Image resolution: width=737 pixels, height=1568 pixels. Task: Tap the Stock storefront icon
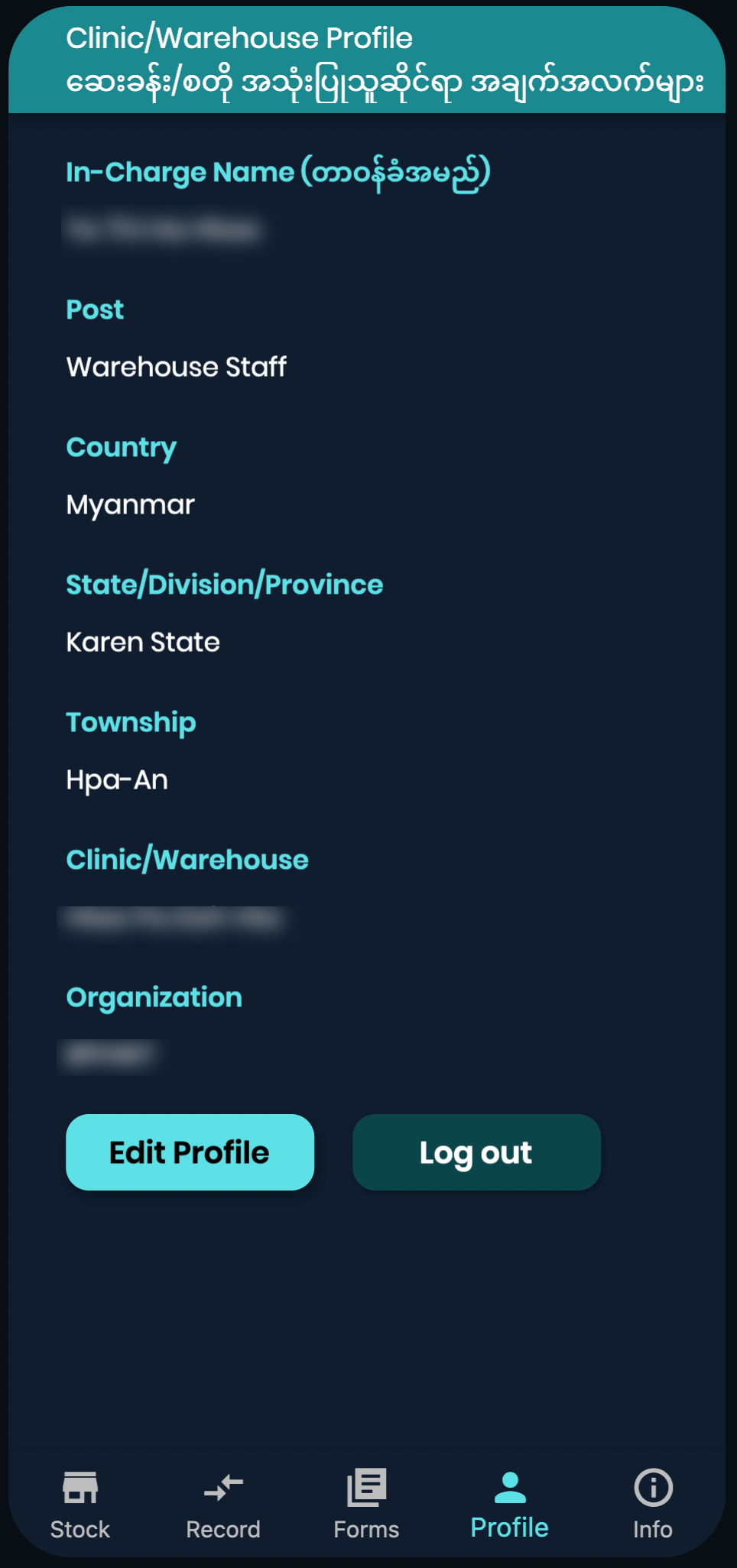click(x=80, y=1487)
